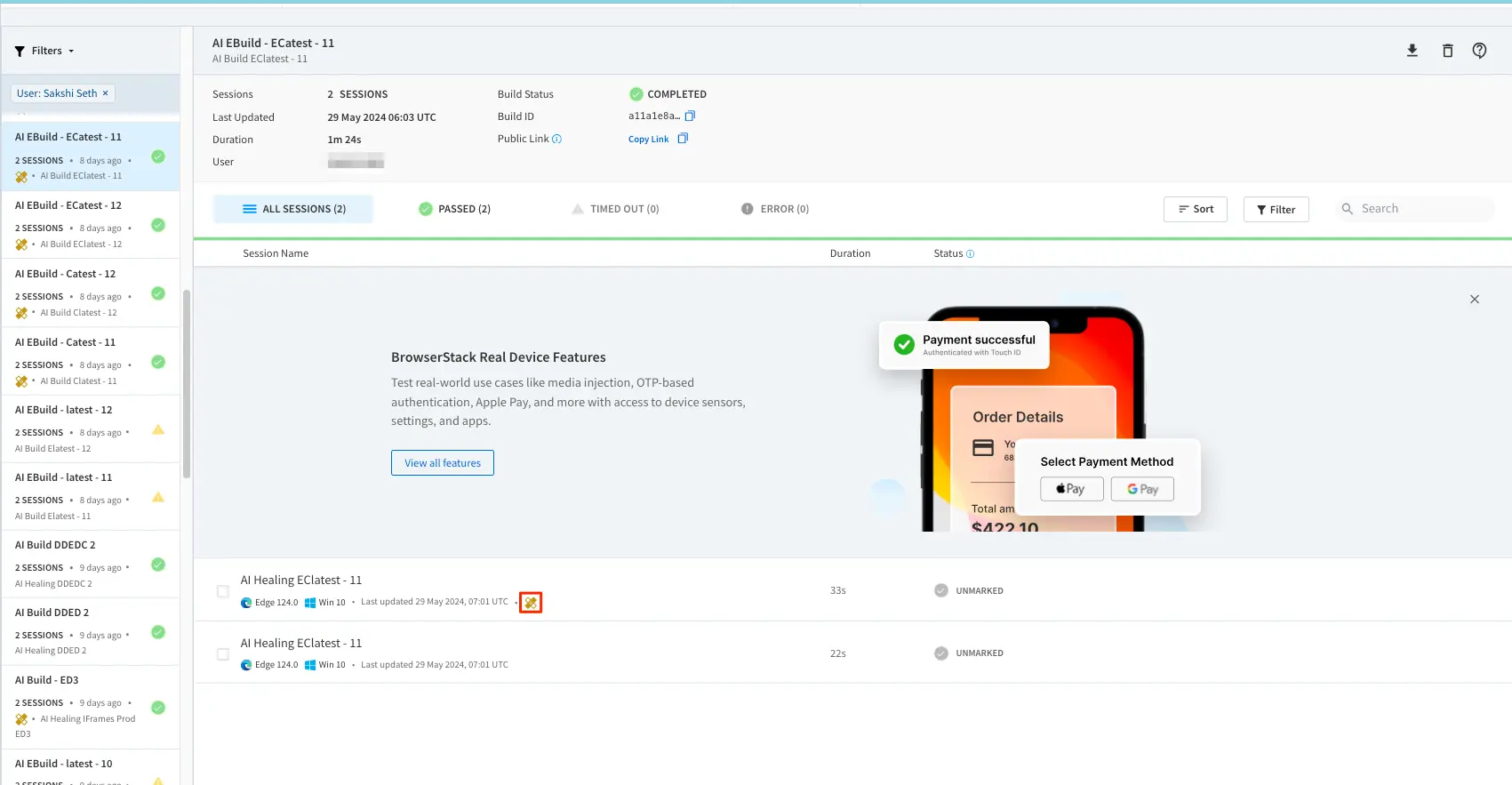Switch to the TIMED OUT (0) tab

point(615,209)
